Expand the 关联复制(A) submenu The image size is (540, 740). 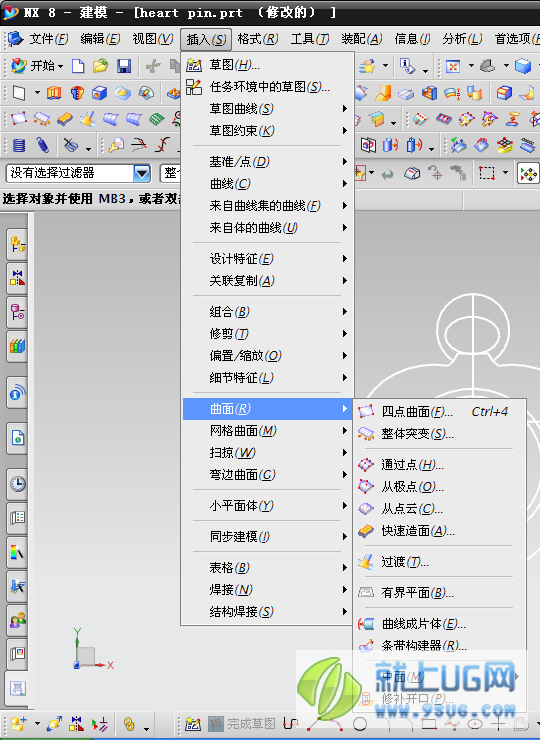[267, 280]
